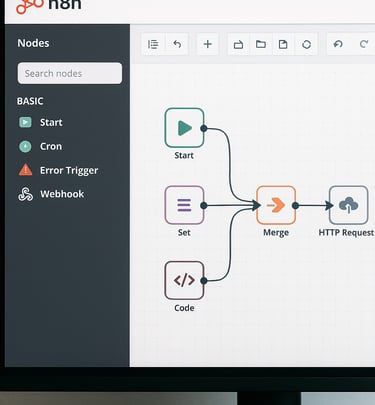Click the "Set" label under the purple node
This screenshot has width=375, height=405.
184,232
